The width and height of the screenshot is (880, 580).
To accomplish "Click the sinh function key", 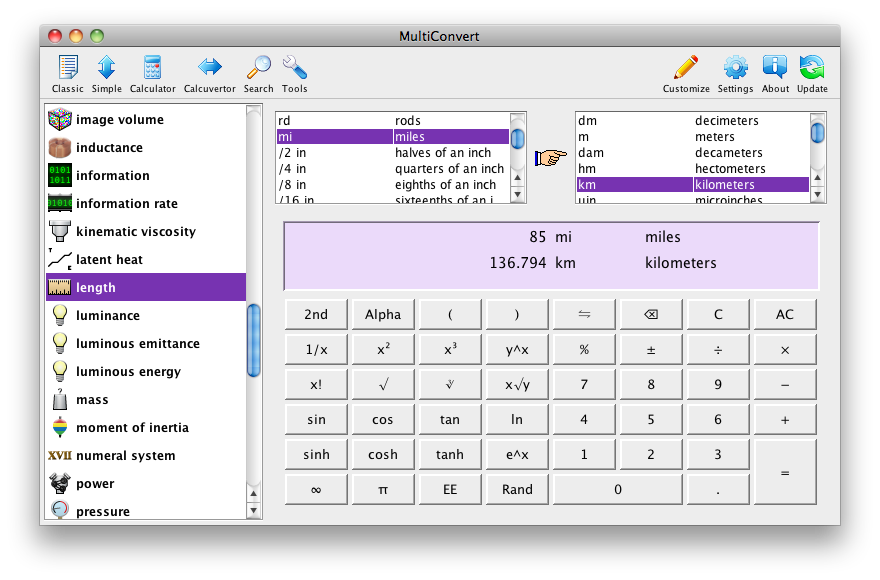I will click(x=316, y=454).
